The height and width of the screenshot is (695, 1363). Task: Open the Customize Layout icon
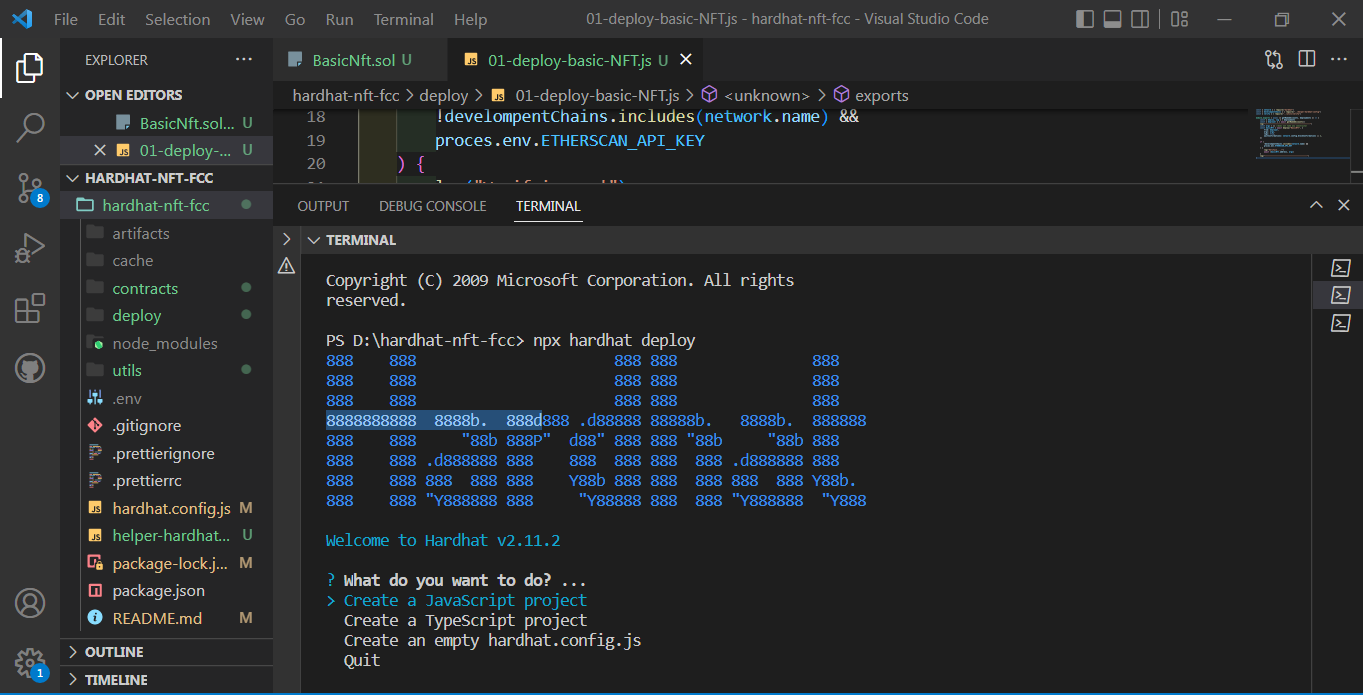(x=1179, y=19)
